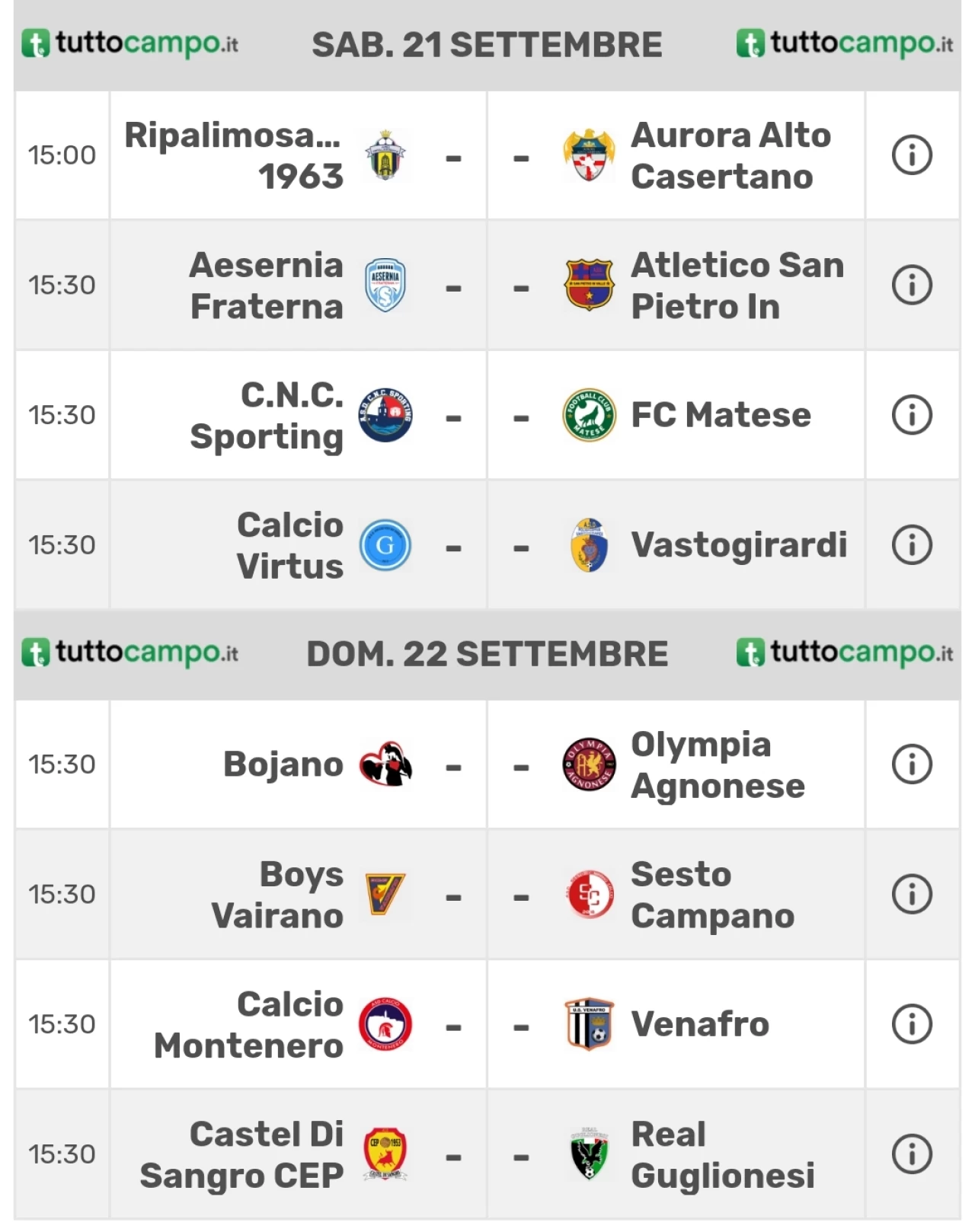Open info icon for Boys Vairano match

(x=912, y=894)
